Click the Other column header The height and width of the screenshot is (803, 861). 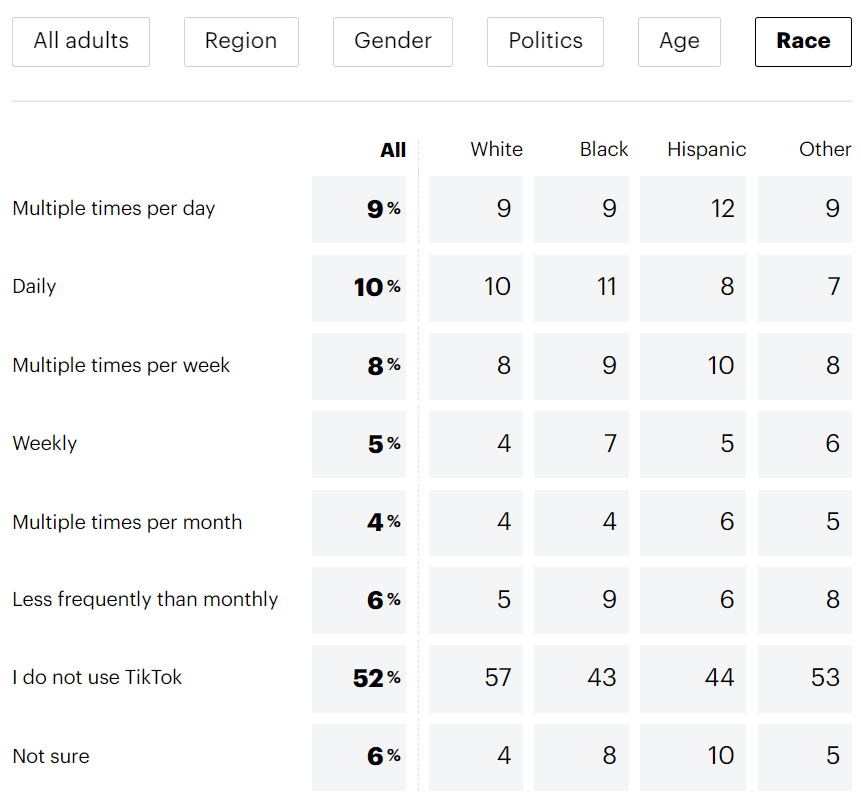tap(825, 149)
